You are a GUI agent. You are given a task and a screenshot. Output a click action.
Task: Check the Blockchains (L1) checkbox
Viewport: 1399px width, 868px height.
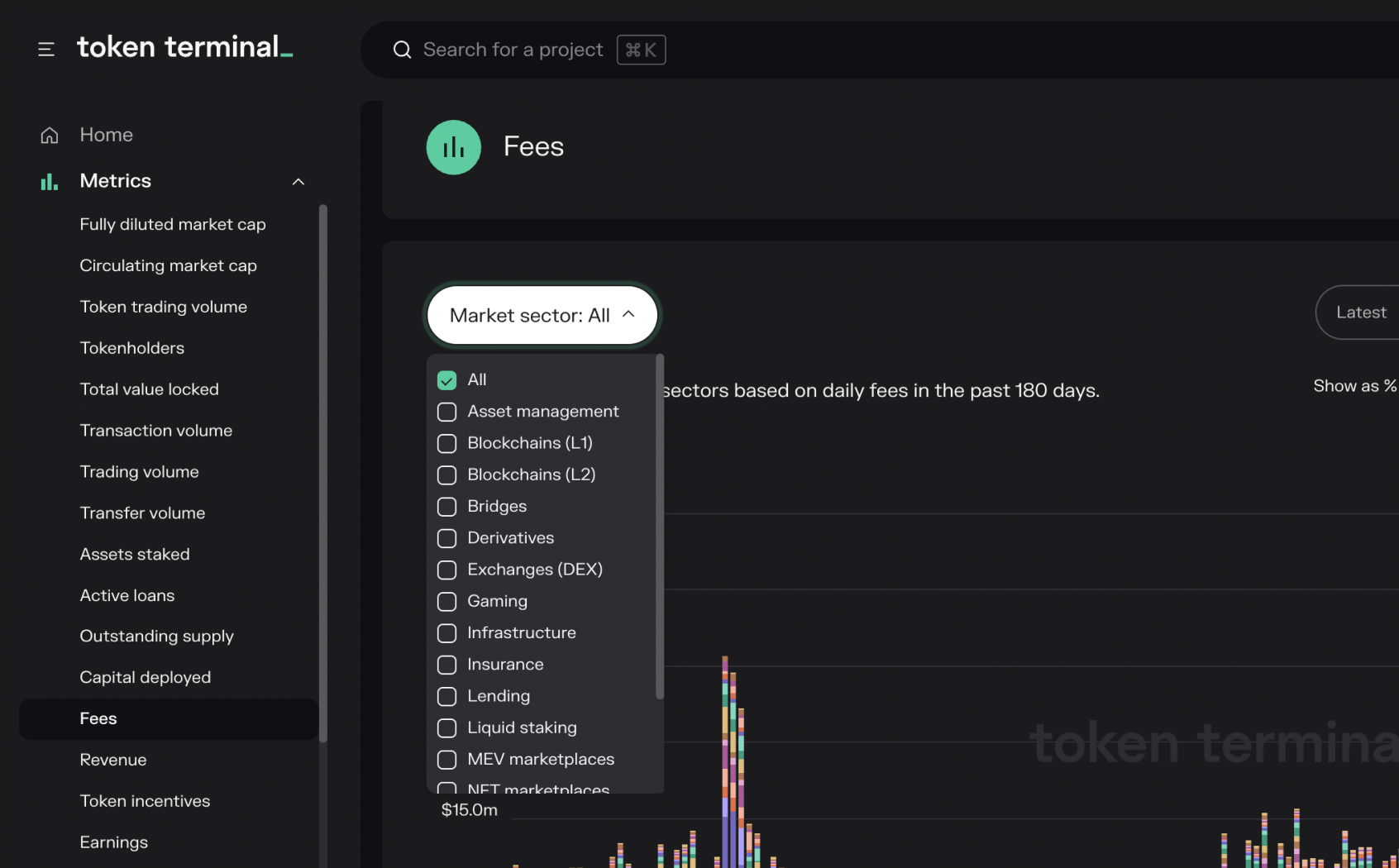point(446,443)
